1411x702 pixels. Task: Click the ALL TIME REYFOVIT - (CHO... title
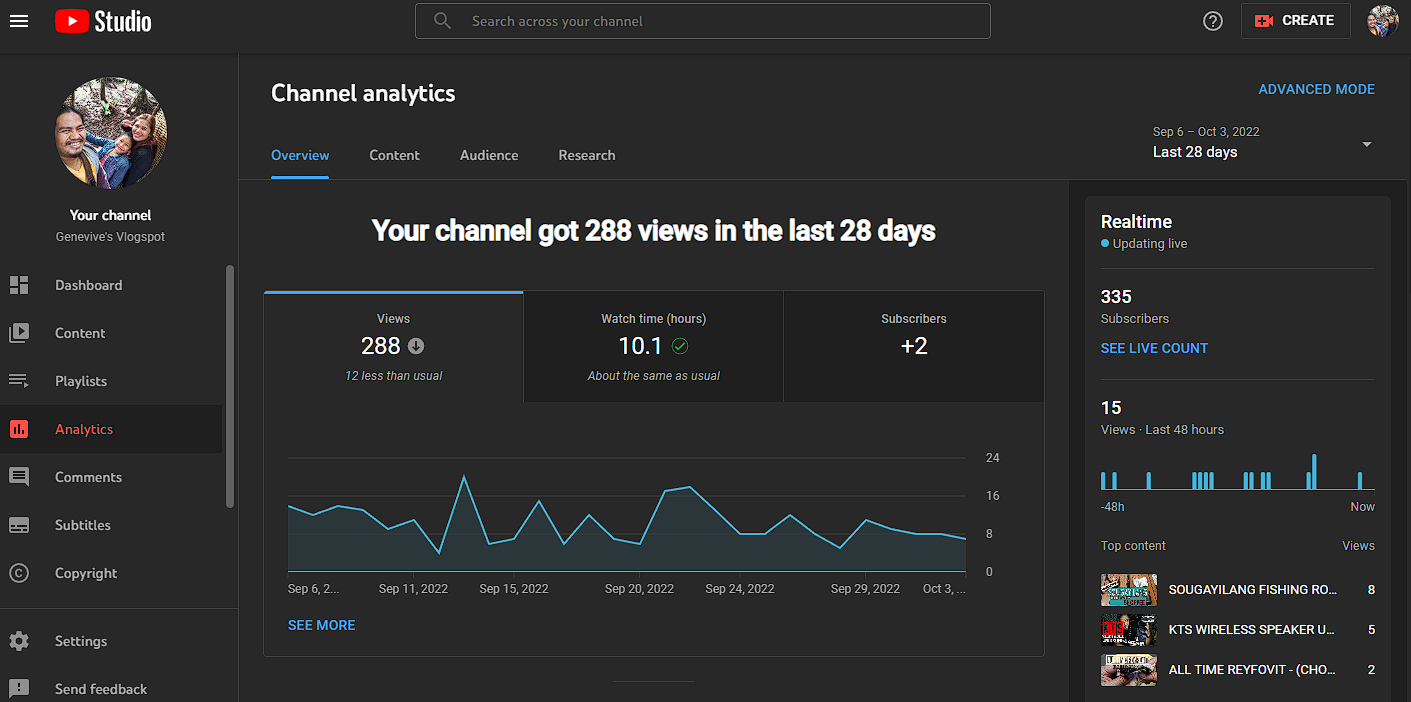click(1252, 670)
